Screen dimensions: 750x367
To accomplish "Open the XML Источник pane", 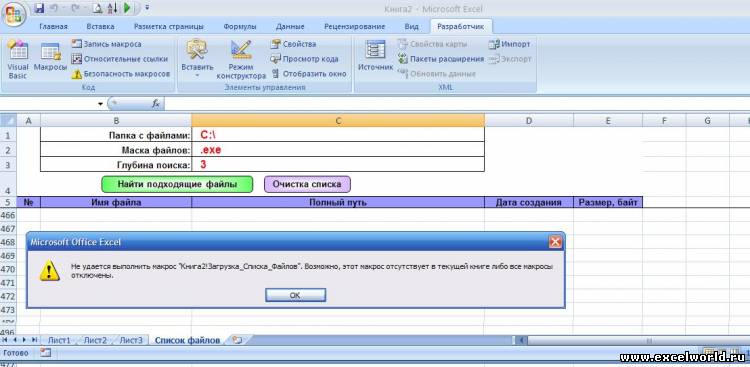I will coord(375,56).
